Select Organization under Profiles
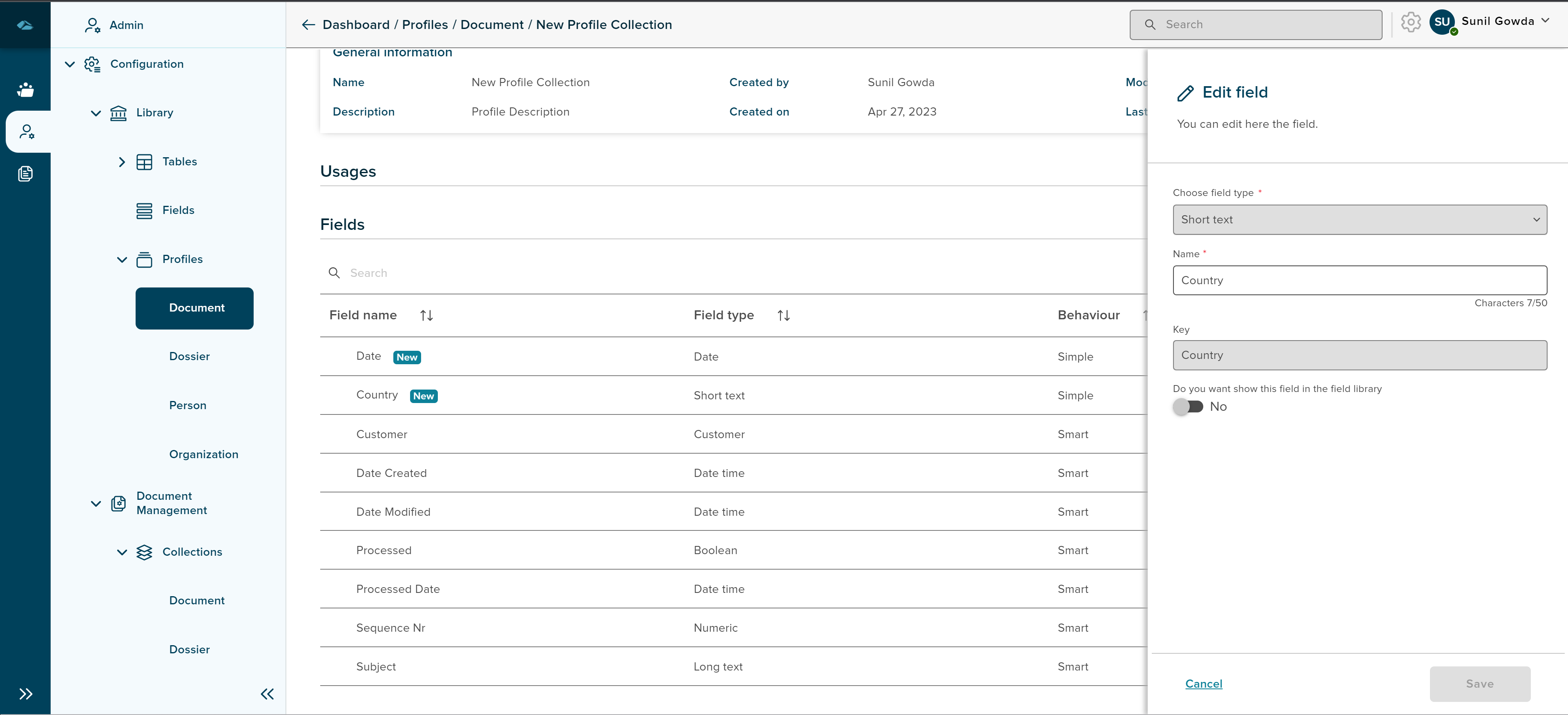 [203, 454]
